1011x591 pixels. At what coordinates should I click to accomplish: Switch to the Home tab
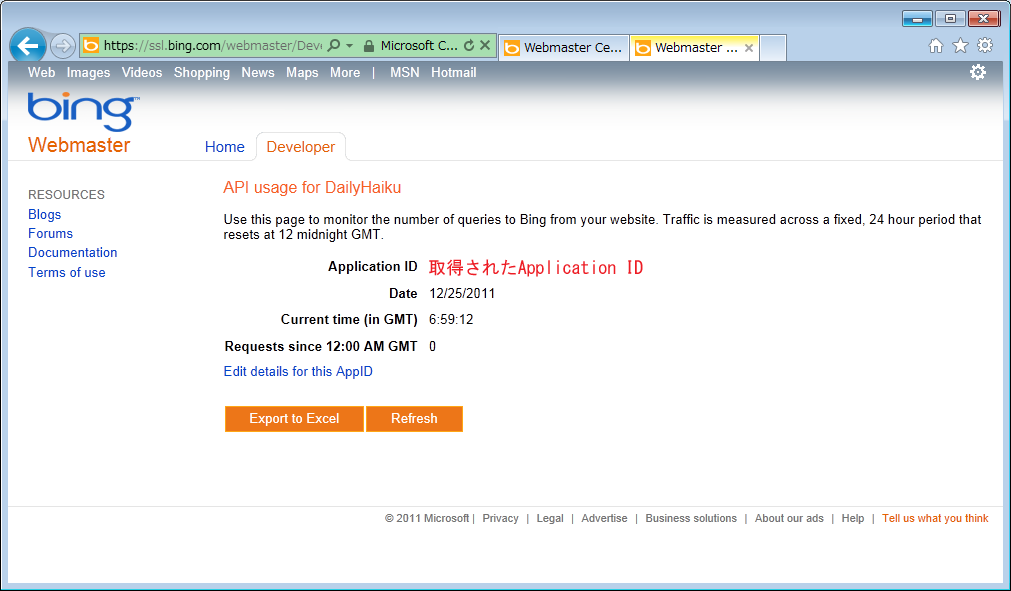coord(224,147)
